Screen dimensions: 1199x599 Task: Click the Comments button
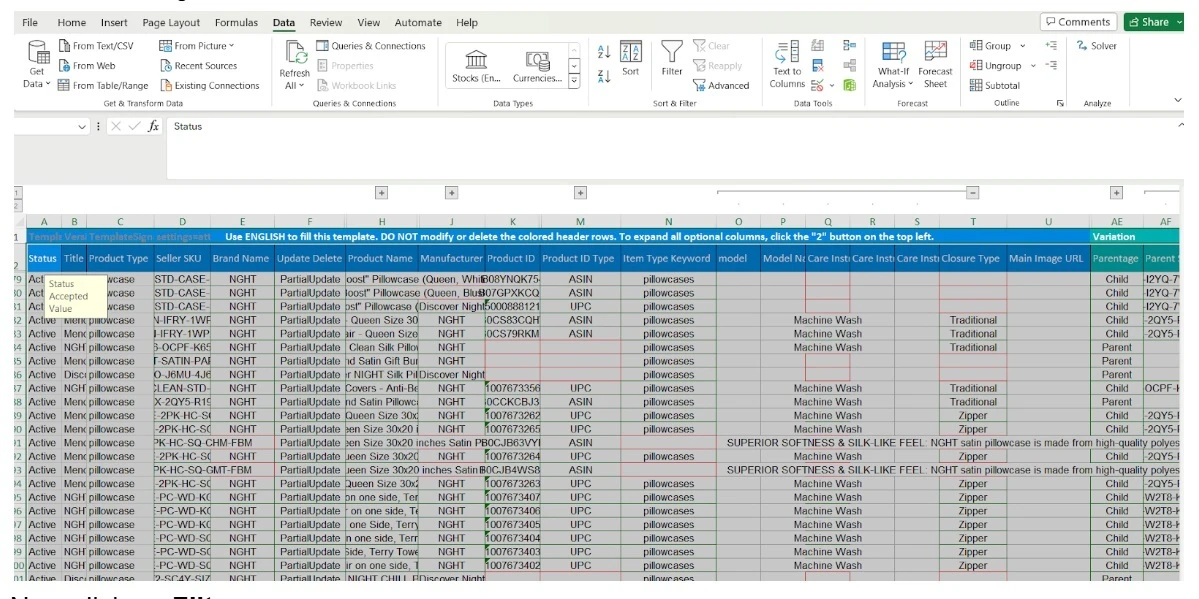point(1077,22)
